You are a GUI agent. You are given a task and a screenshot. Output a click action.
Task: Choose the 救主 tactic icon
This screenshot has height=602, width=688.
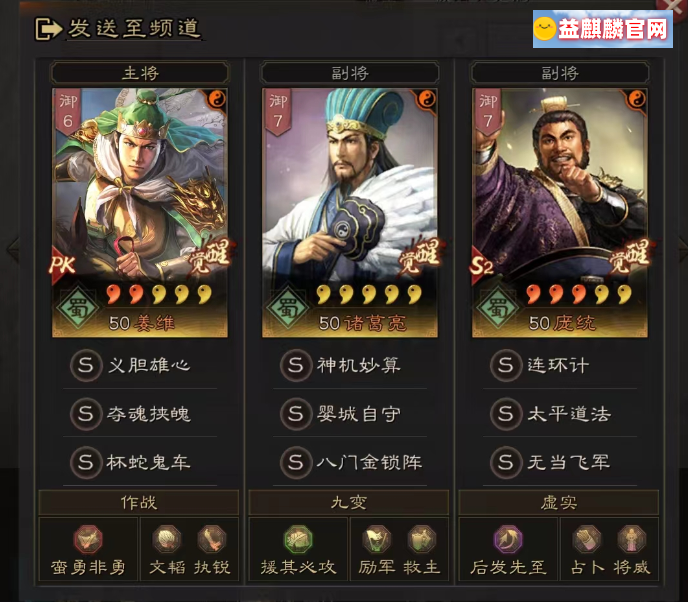(422, 539)
